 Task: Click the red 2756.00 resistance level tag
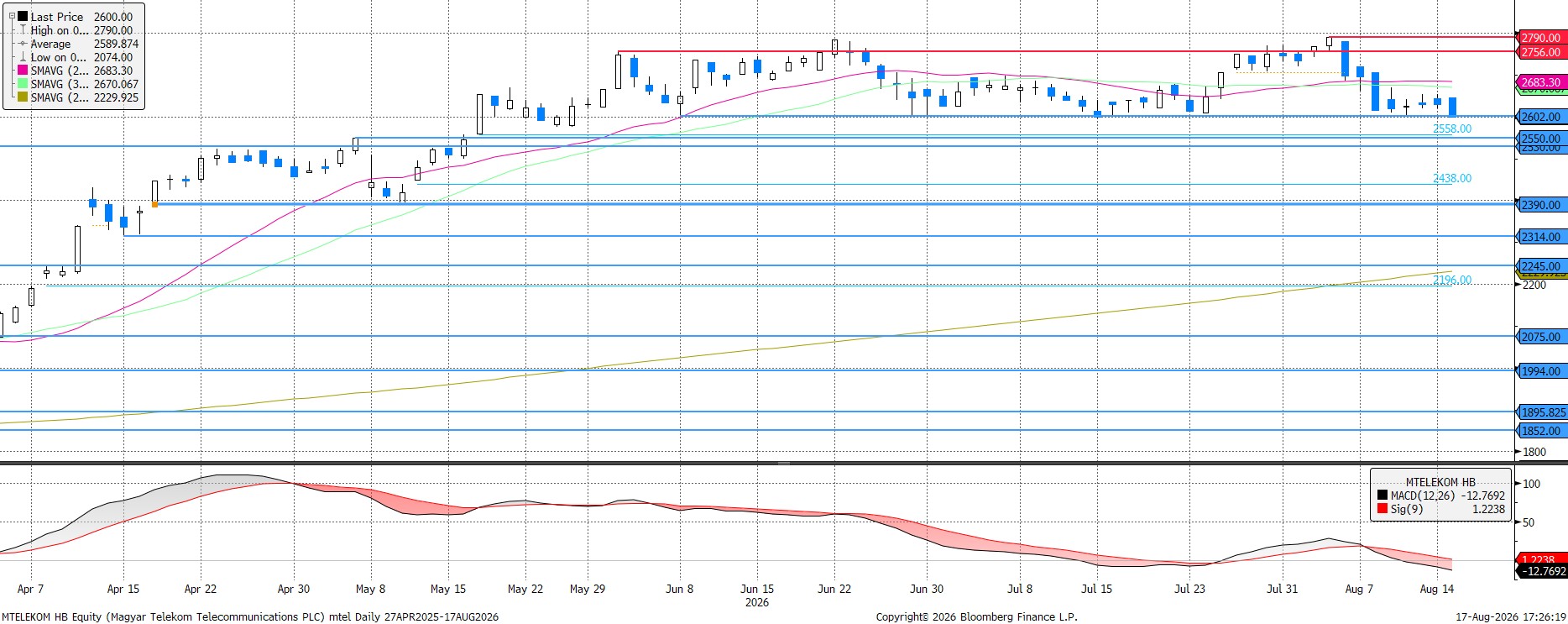[x=1541, y=52]
